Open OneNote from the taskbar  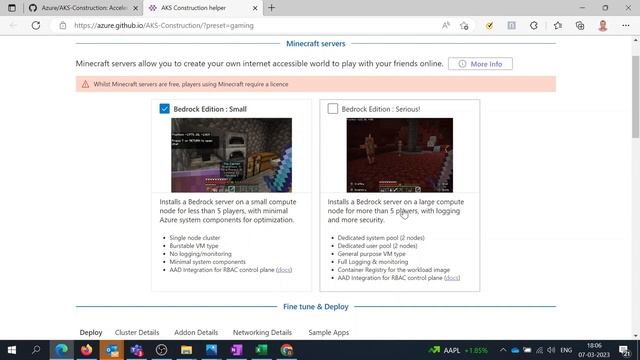point(236,350)
